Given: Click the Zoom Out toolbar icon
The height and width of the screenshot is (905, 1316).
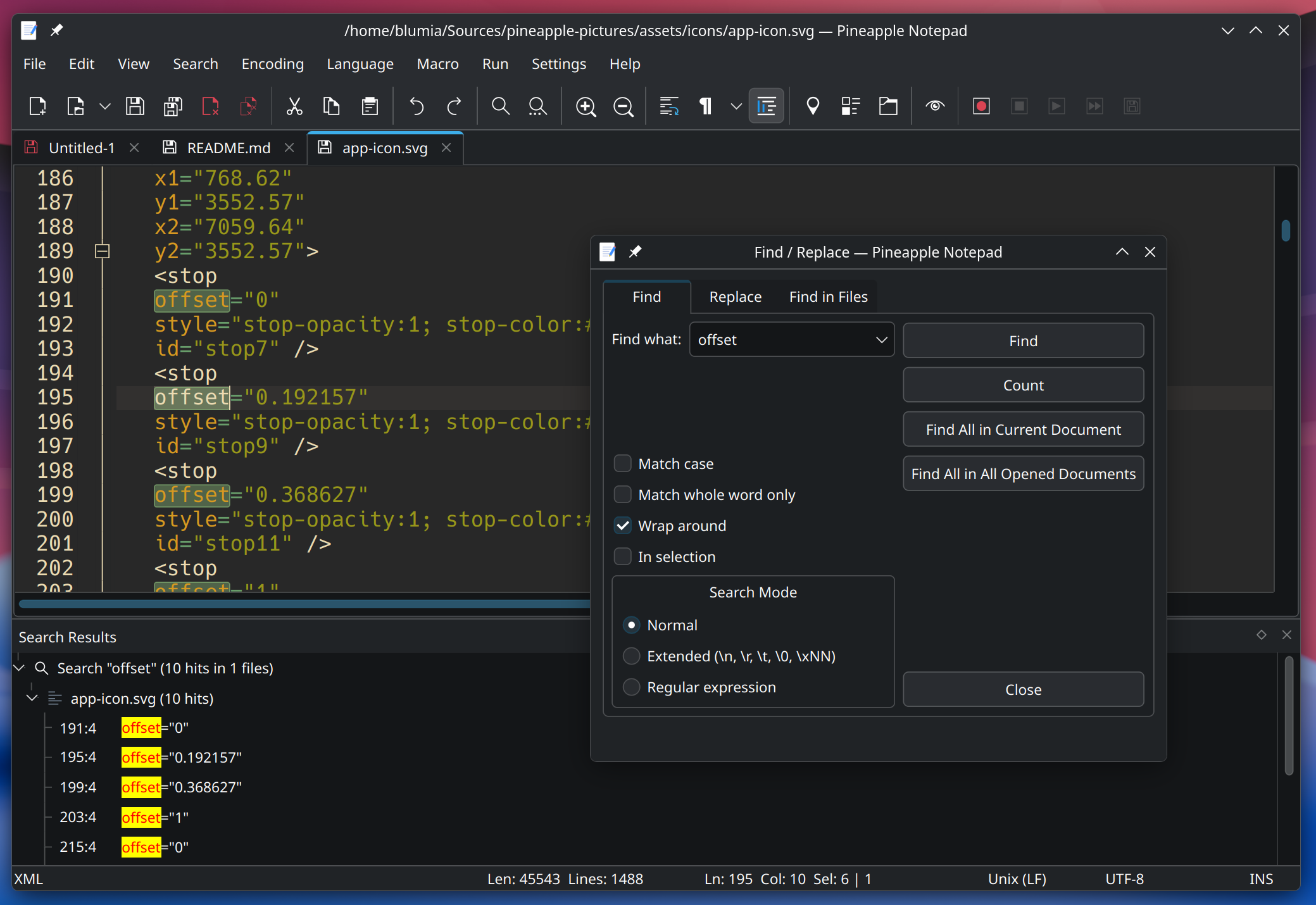Looking at the screenshot, I should (x=624, y=106).
